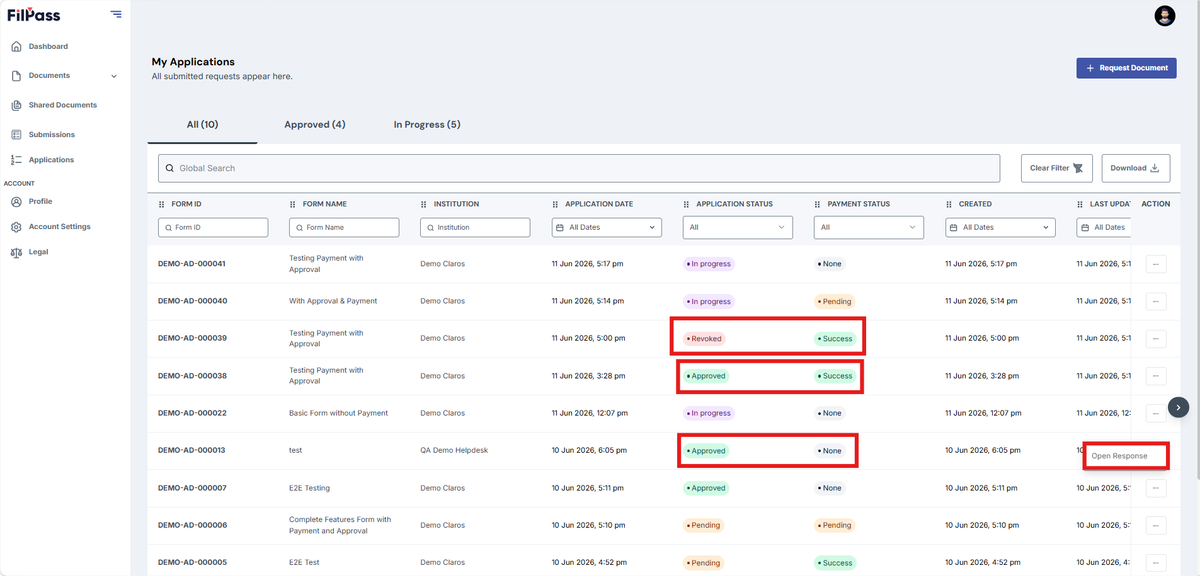Click form name E2E Testing
1200x576 pixels.
click(x=309, y=488)
